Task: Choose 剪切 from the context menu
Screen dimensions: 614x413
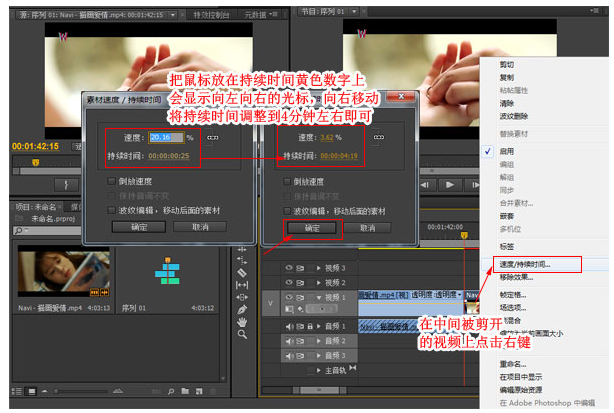Action: pyautogui.click(x=506, y=65)
